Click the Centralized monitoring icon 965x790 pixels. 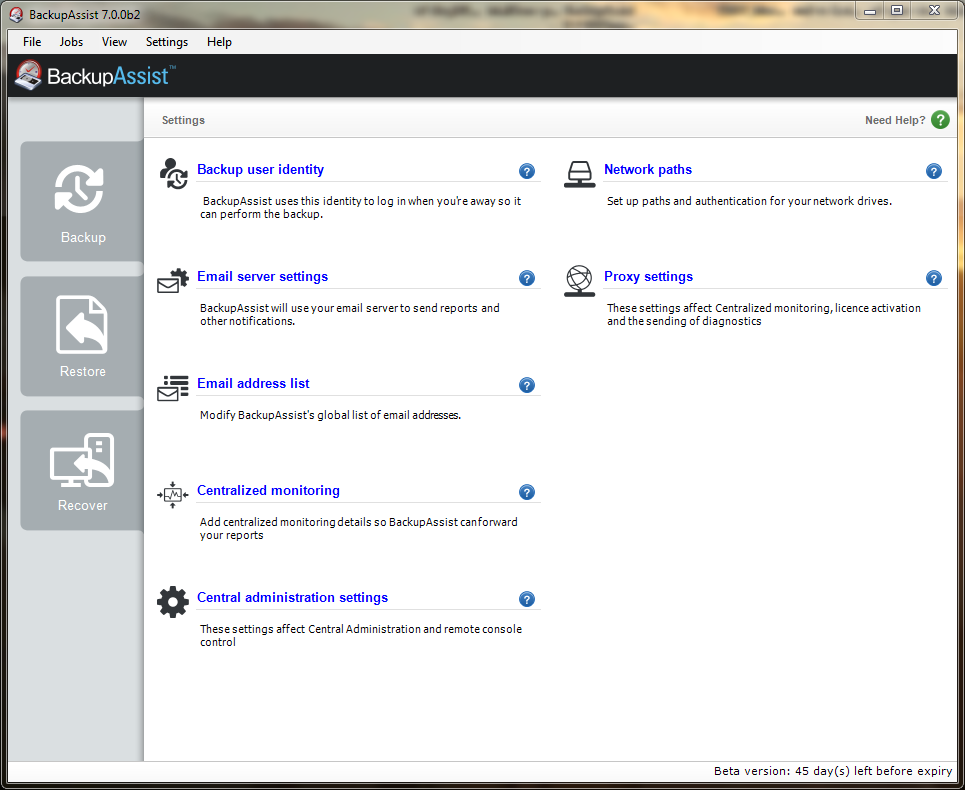click(173, 495)
